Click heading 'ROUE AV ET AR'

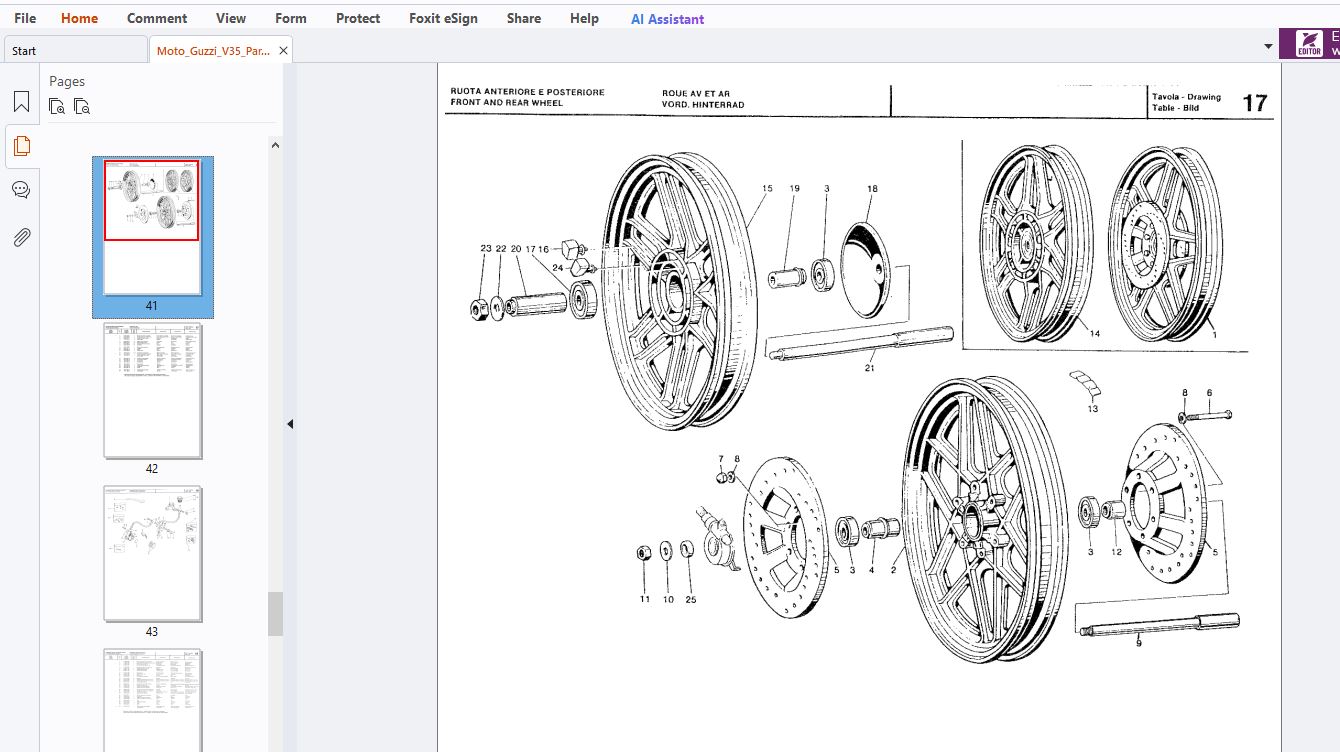696,94
